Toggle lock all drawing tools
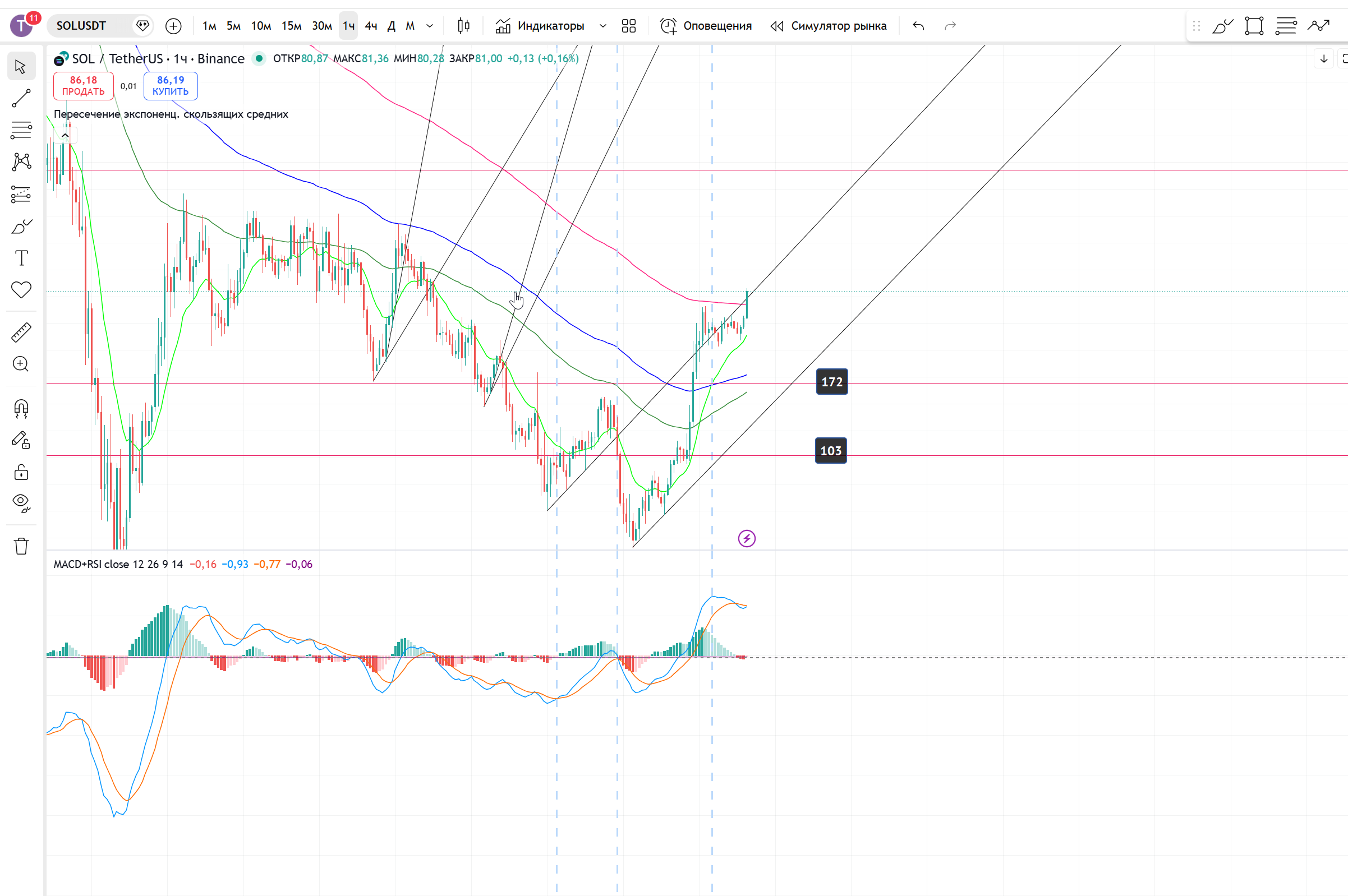This screenshot has height=896, width=1348. click(21, 472)
